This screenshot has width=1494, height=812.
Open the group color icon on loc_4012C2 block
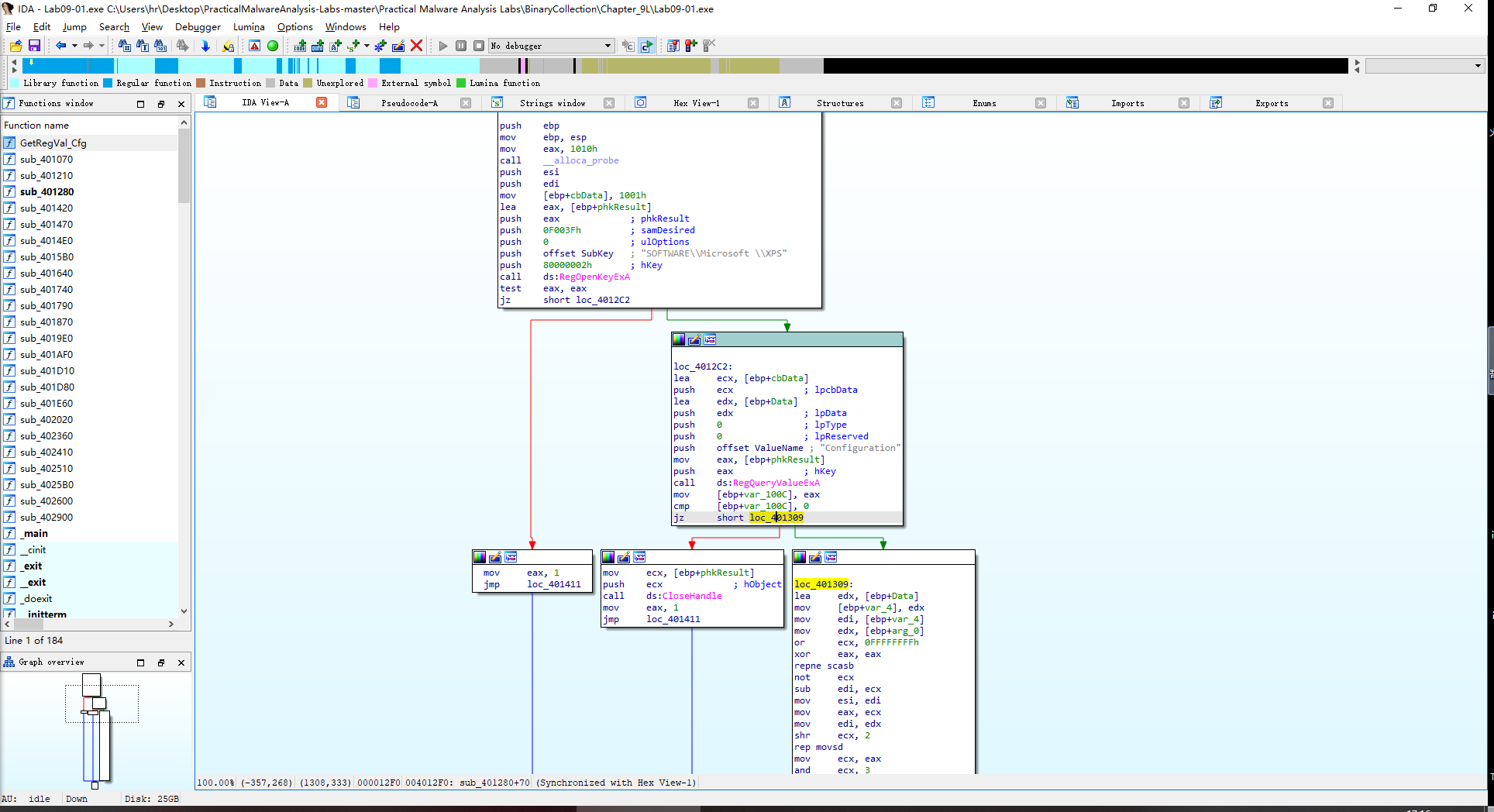pos(679,339)
